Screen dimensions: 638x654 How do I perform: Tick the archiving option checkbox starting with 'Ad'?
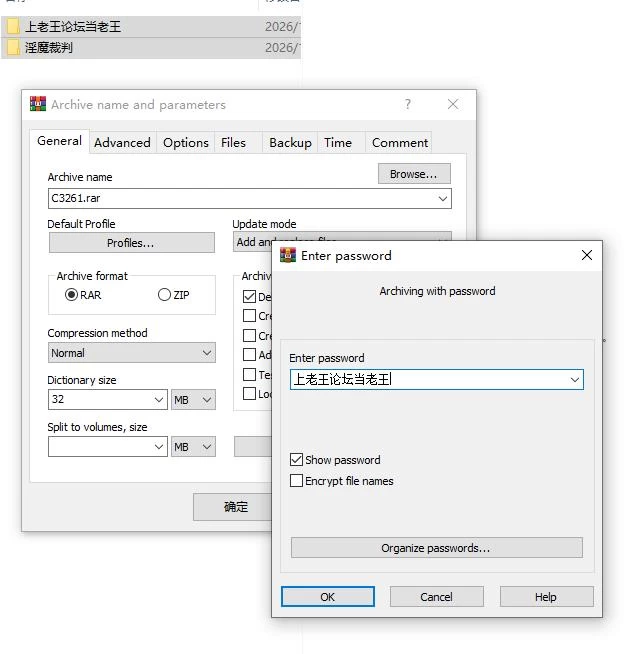tap(249, 355)
